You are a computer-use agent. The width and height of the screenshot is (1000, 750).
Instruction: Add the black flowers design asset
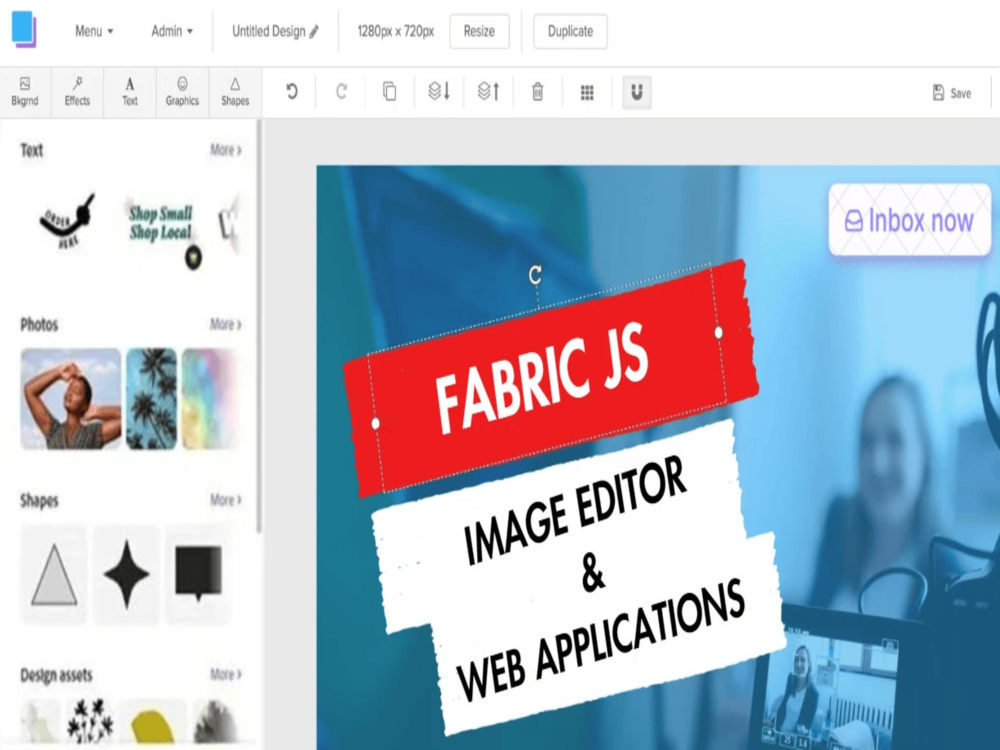91,721
